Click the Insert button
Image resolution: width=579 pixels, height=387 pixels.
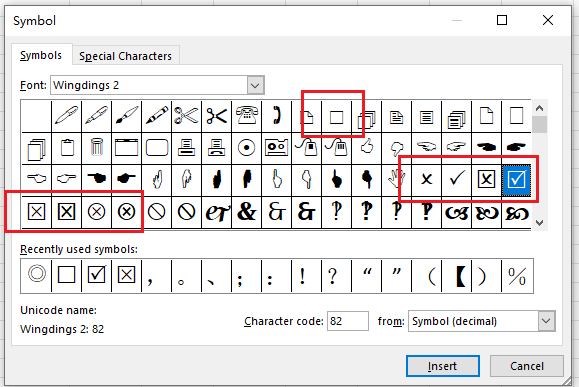(443, 366)
